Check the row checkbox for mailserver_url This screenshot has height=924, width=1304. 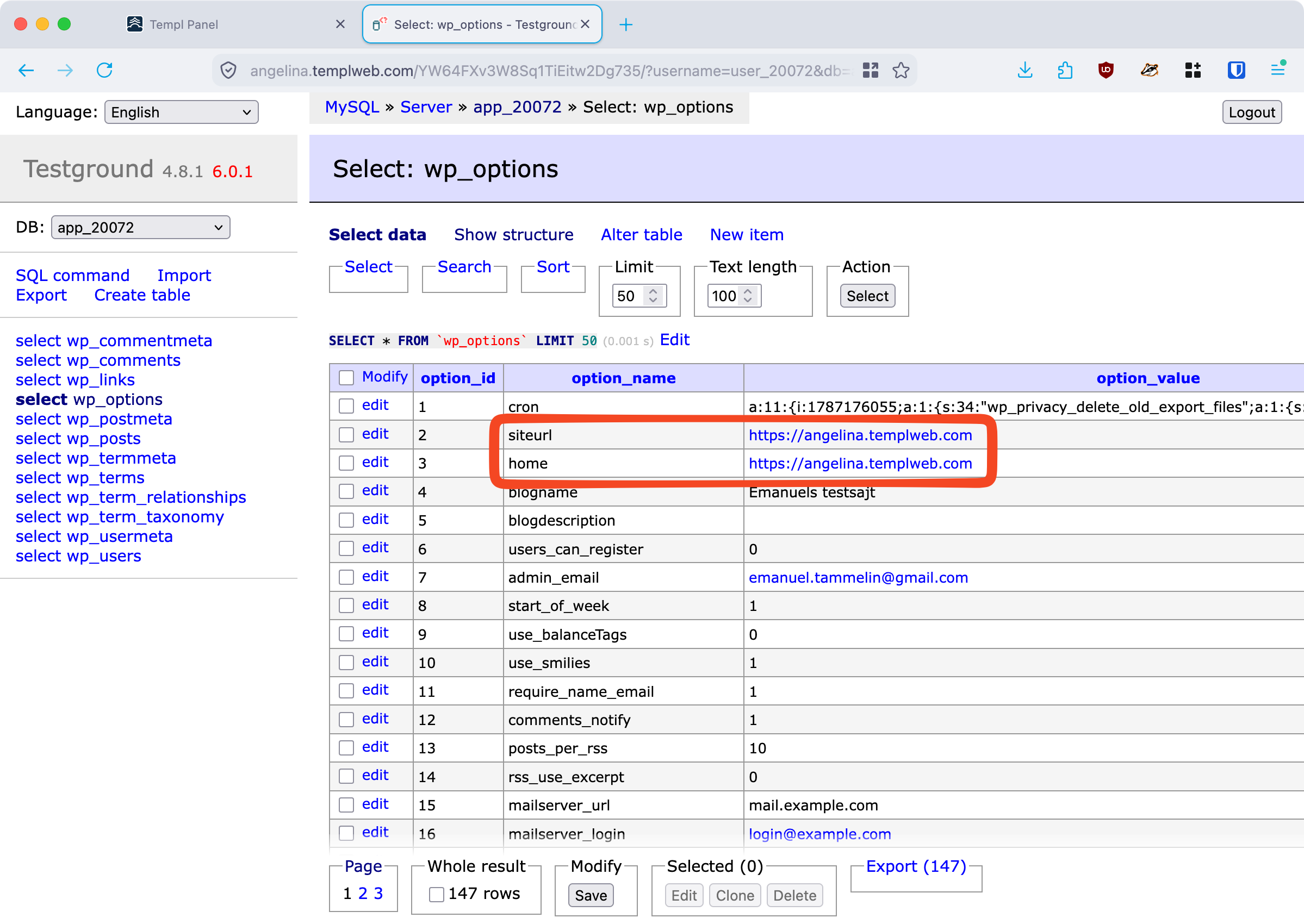point(346,804)
